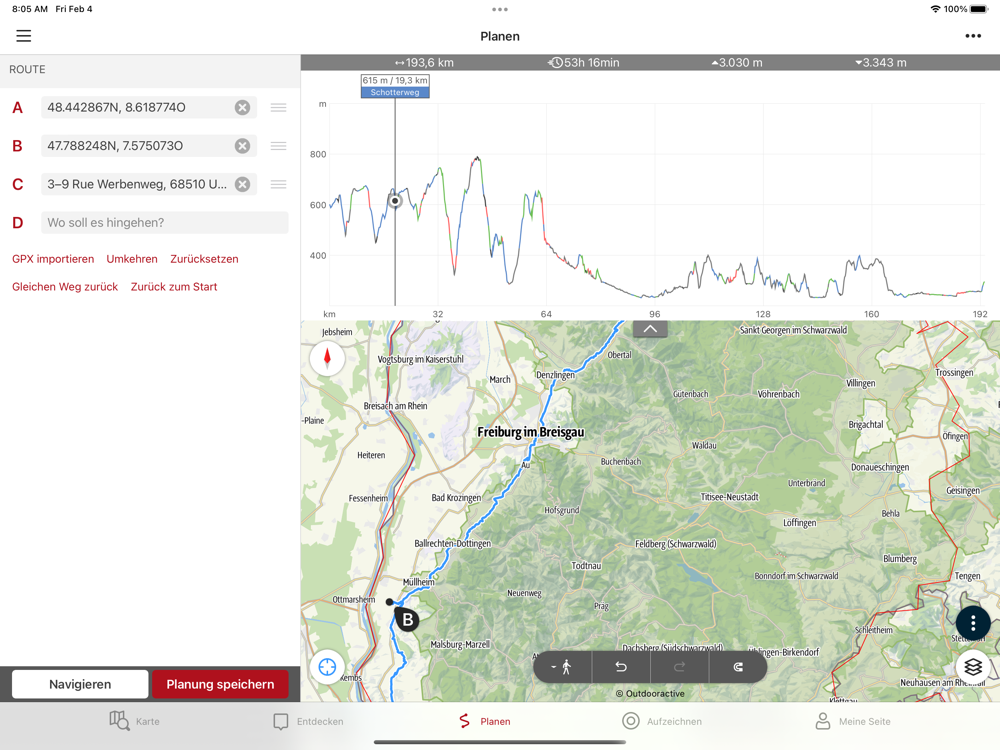Tap Breisach am Rhein map label

pyautogui.click(x=395, y=406)
